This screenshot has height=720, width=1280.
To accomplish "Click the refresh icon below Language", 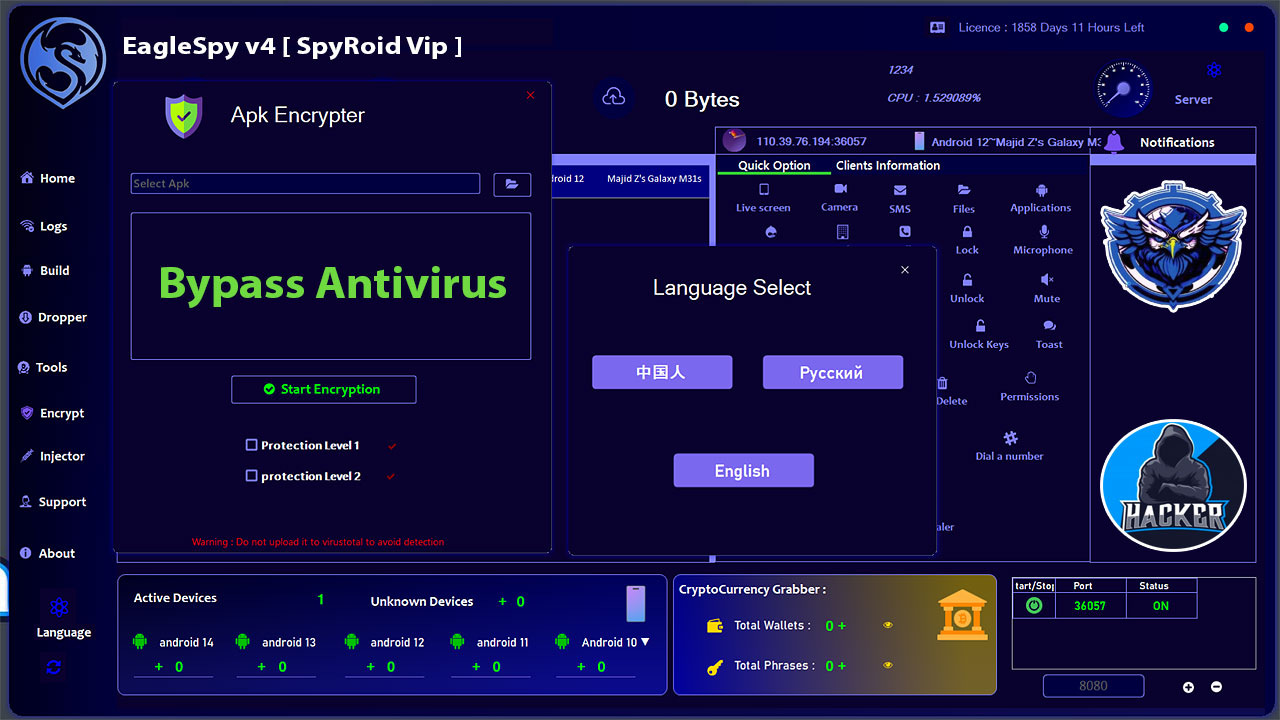I will tap(54, 667).
